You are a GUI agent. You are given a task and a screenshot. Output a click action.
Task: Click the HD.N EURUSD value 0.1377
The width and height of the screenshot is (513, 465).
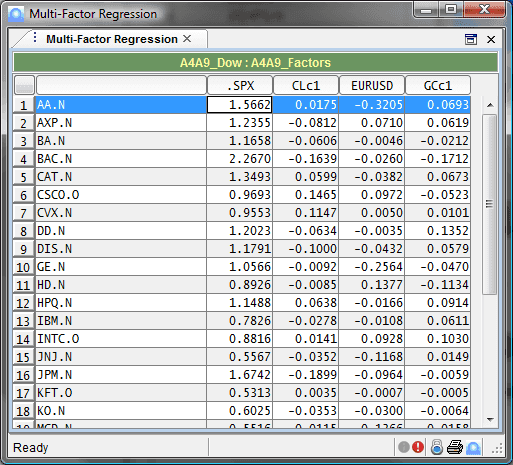[x=372, y=285]
